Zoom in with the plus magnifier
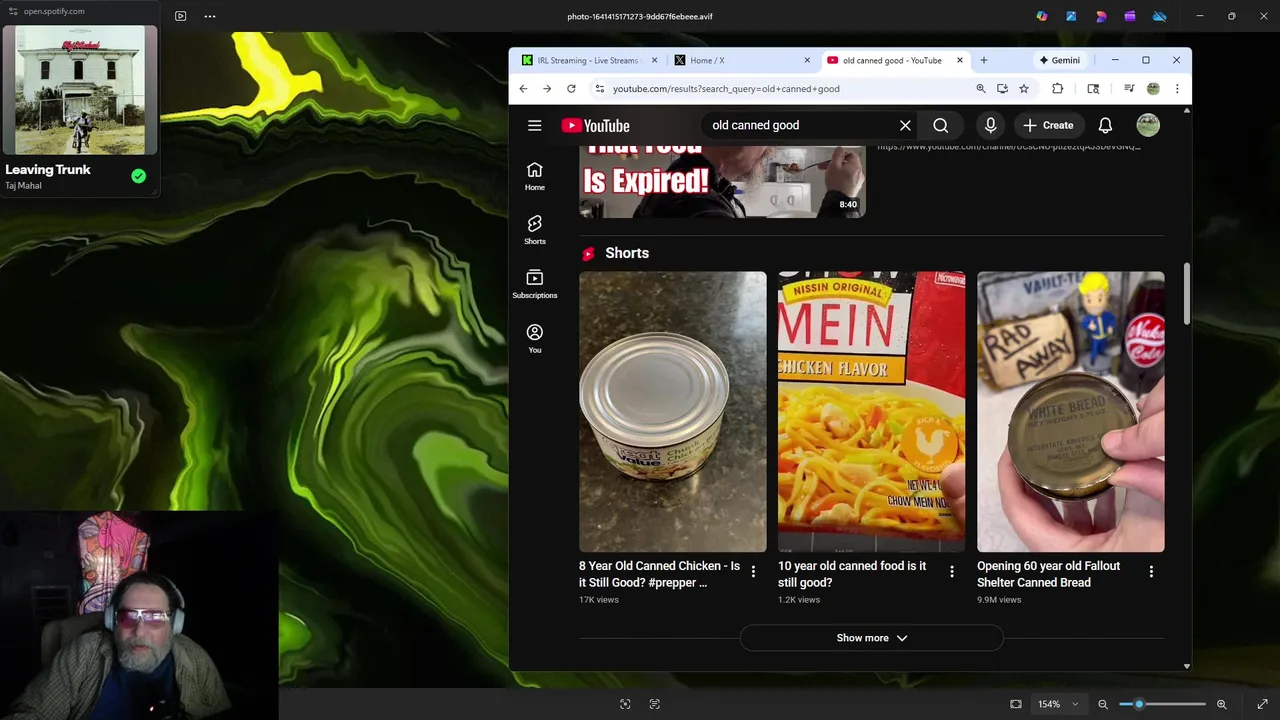Viewport: 1280px width, 720px height. 1221,704
